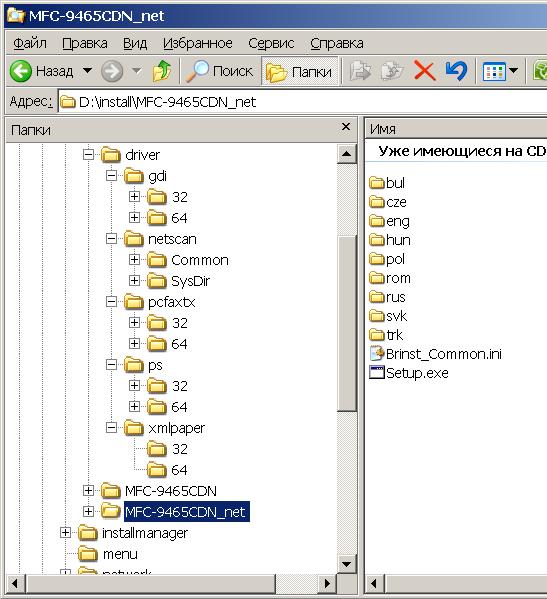547x599 pixels.
Task: Select the pol folder icon
Action: pos(377,259)
